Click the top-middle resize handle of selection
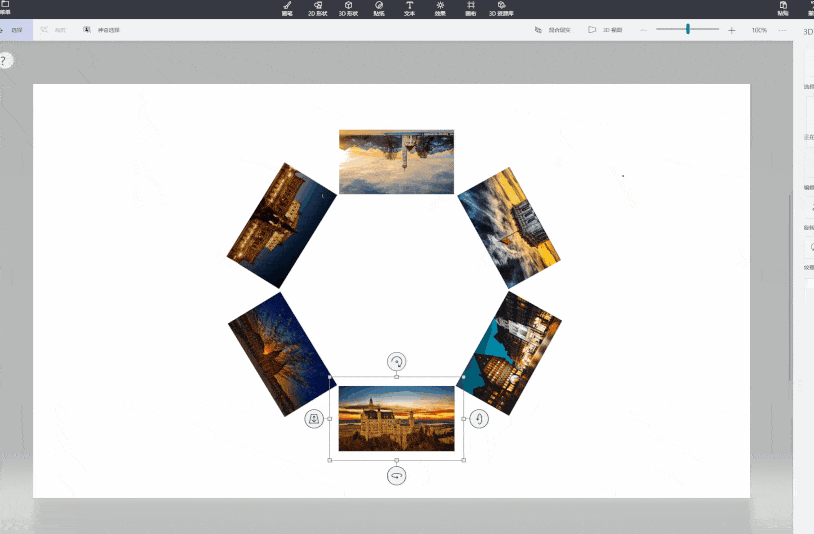Screen dimensions: 814x534 click(397, 377)
